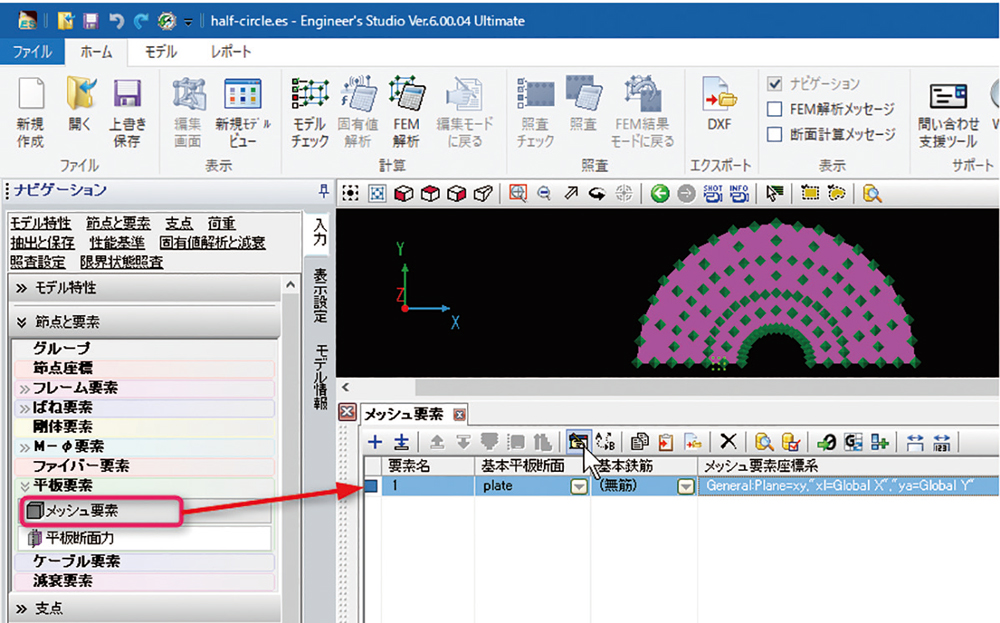Screen dimensions: 1000x623
Task: Collapse 平板要素 tree item
Action: (x=24, y=487)
